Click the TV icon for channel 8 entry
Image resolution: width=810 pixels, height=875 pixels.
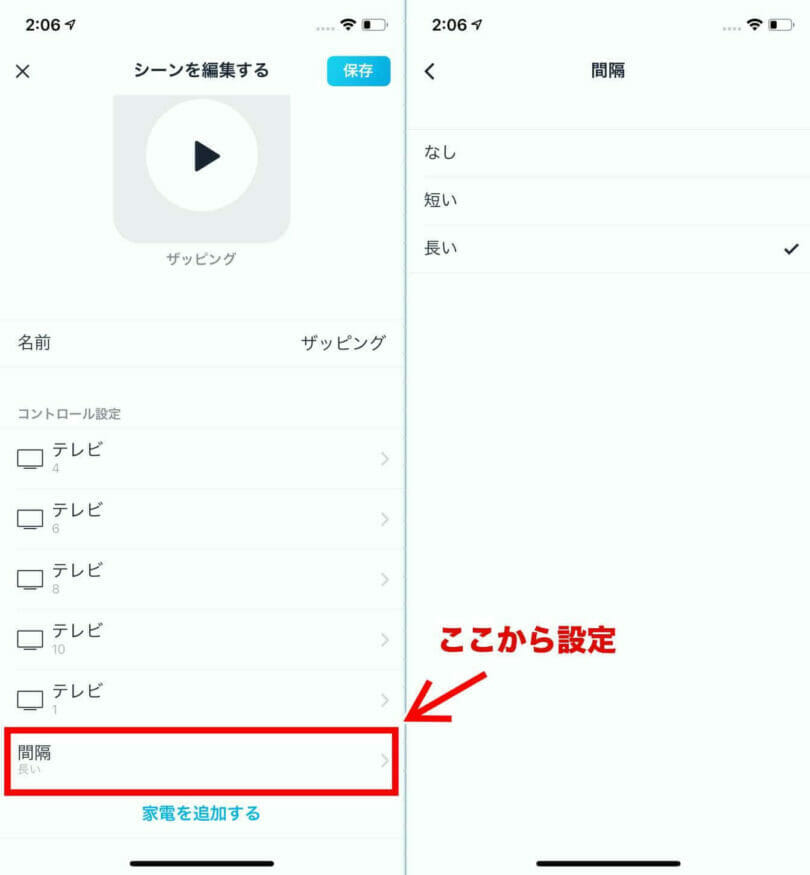point(30,579)
